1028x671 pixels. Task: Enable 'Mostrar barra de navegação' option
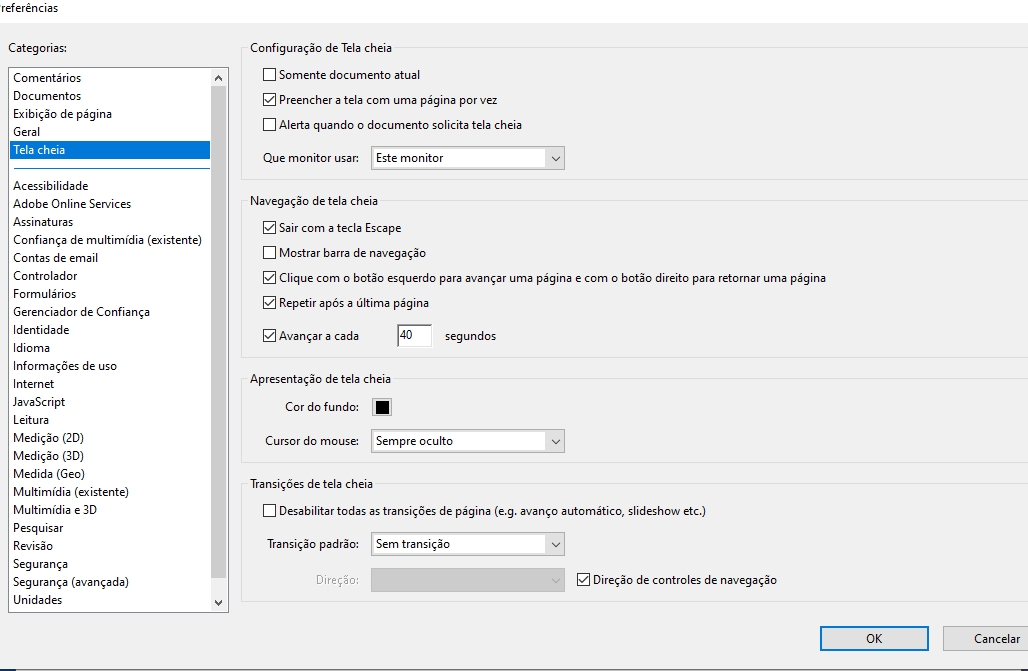click(269, 253)
